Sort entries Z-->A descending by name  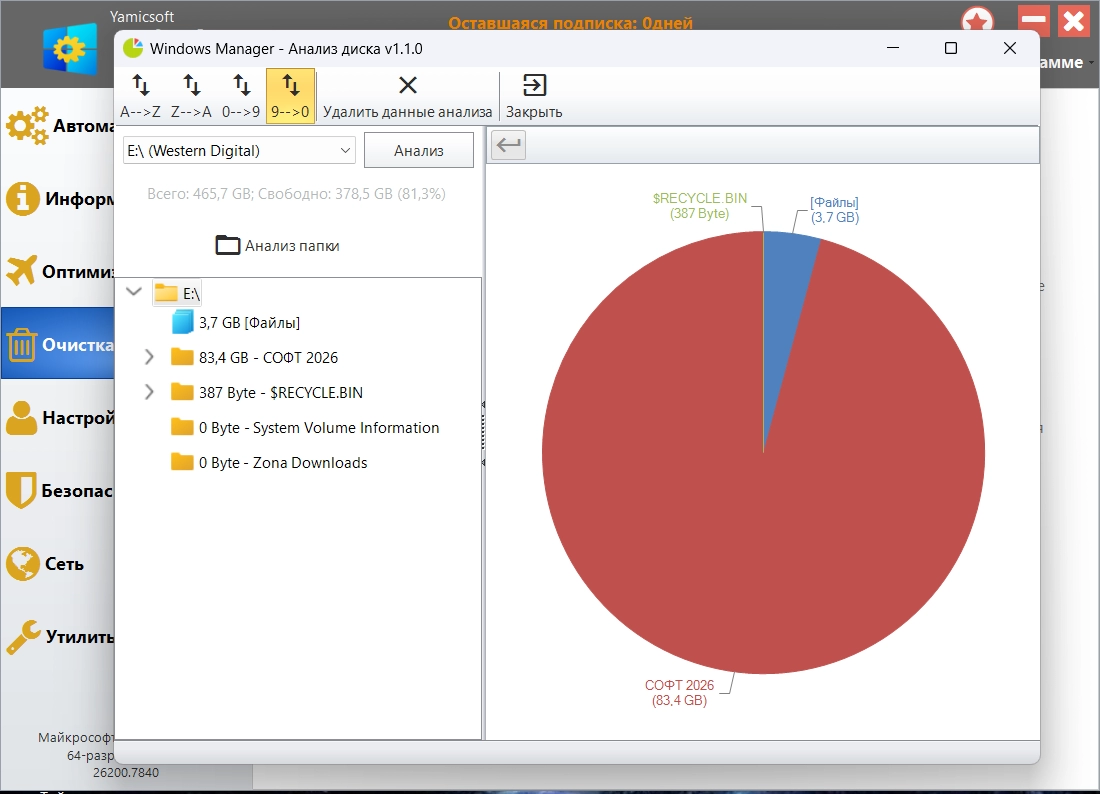191,96
